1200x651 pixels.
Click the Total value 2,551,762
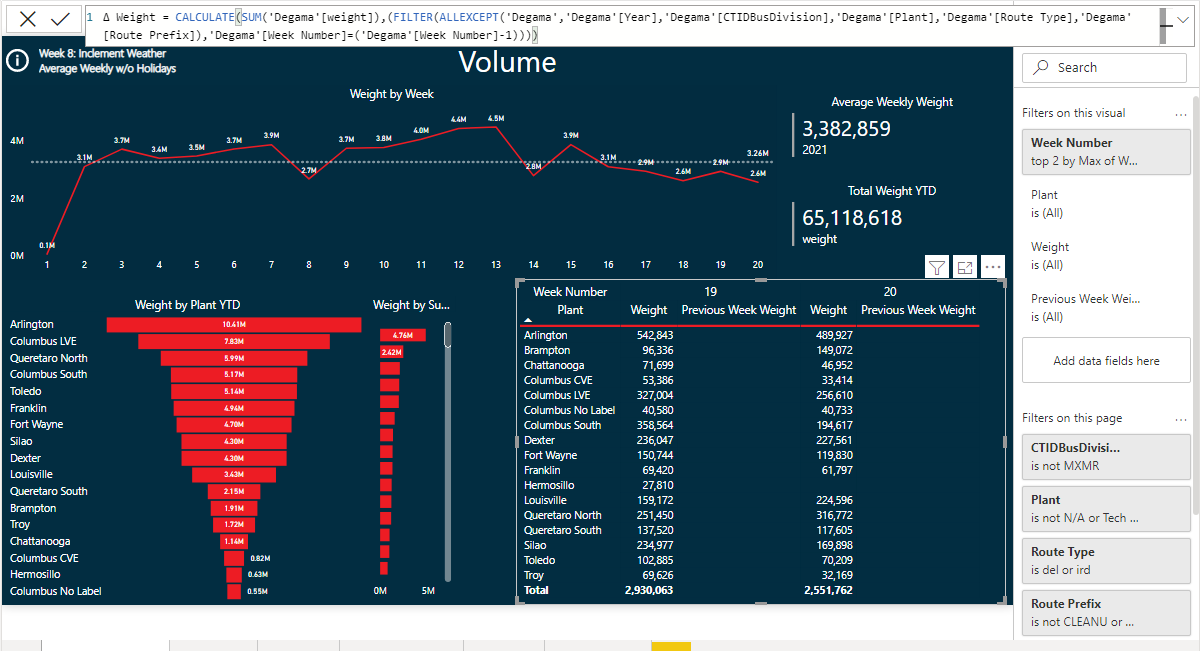(x=828, y=590)
